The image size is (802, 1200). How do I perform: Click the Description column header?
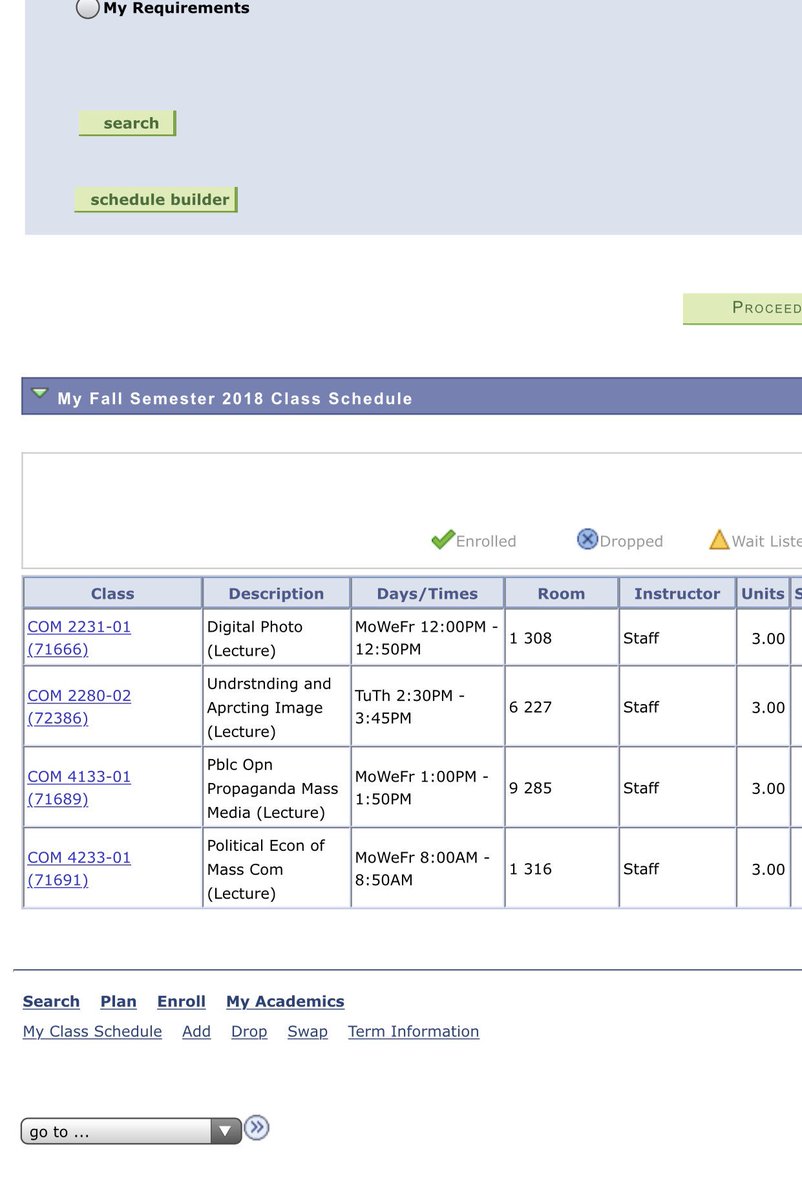click(x=276, y=593)
